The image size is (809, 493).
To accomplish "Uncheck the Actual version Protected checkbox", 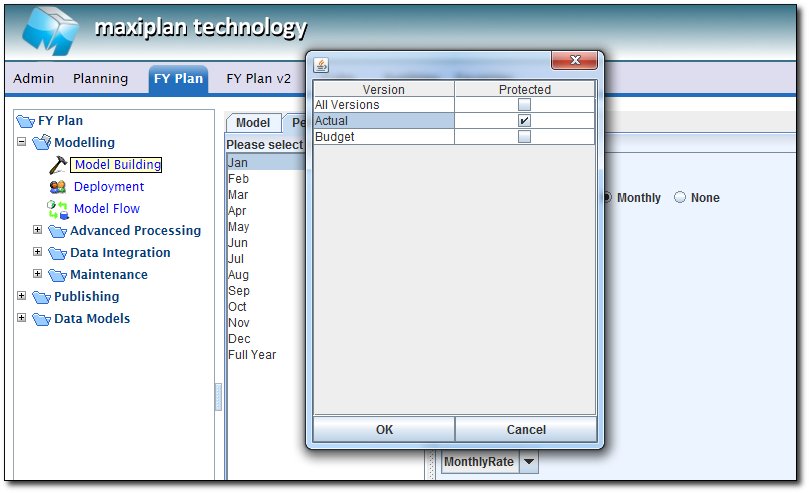I will click(524, 121).
